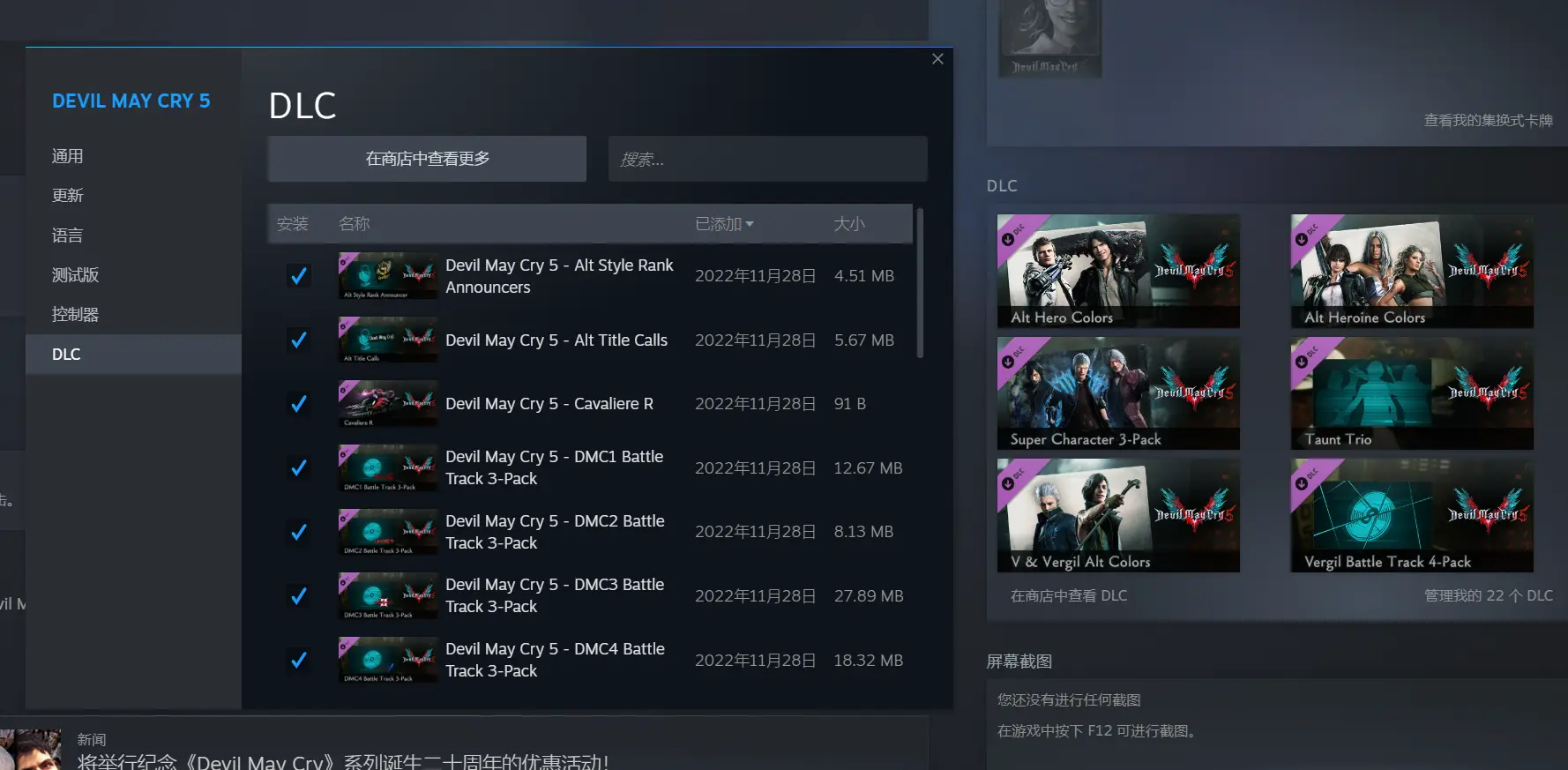Viewport: 1568px width, 770px height.
Task: Toggle DMC4 Battle Track 3-Pack checkbox
Action: pos(299,660)
